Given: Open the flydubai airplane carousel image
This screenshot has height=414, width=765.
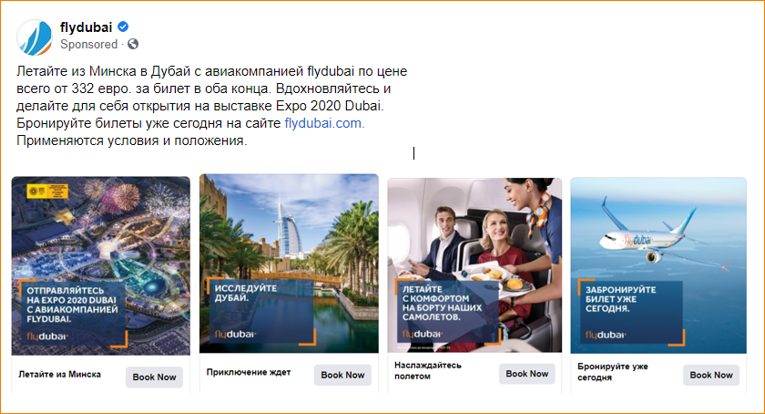Looking at the screenshot, I should coord(659,265).
